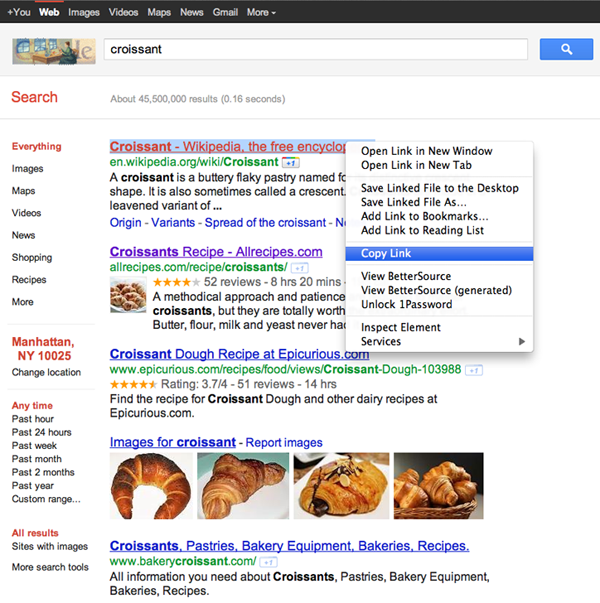The height and width of the screenshot is (603, 600).
Task: Click the +1 button beside the epicurious.com URL
Action: 474,370
